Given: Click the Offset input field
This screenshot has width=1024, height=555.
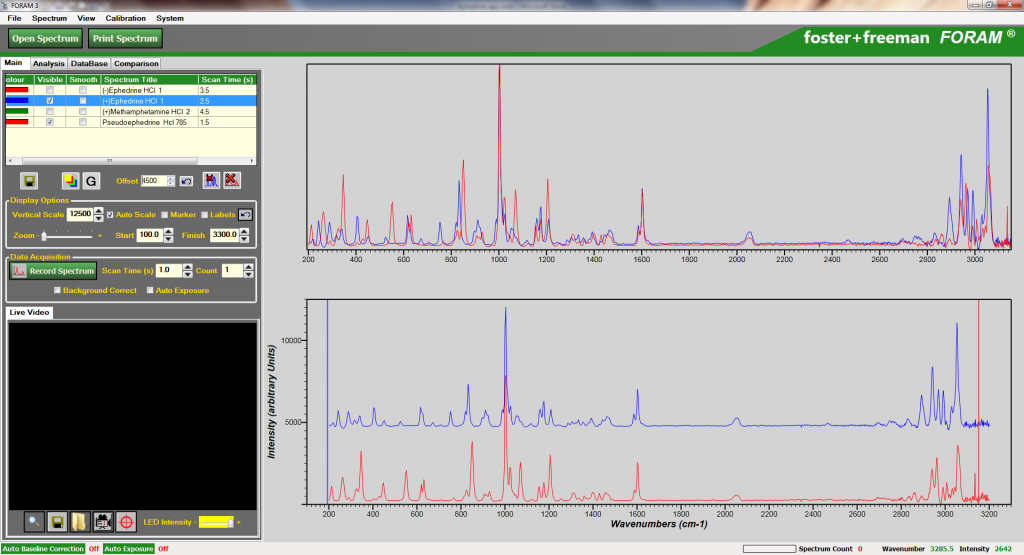Looking at the screenshot, I should click(154, 181).
